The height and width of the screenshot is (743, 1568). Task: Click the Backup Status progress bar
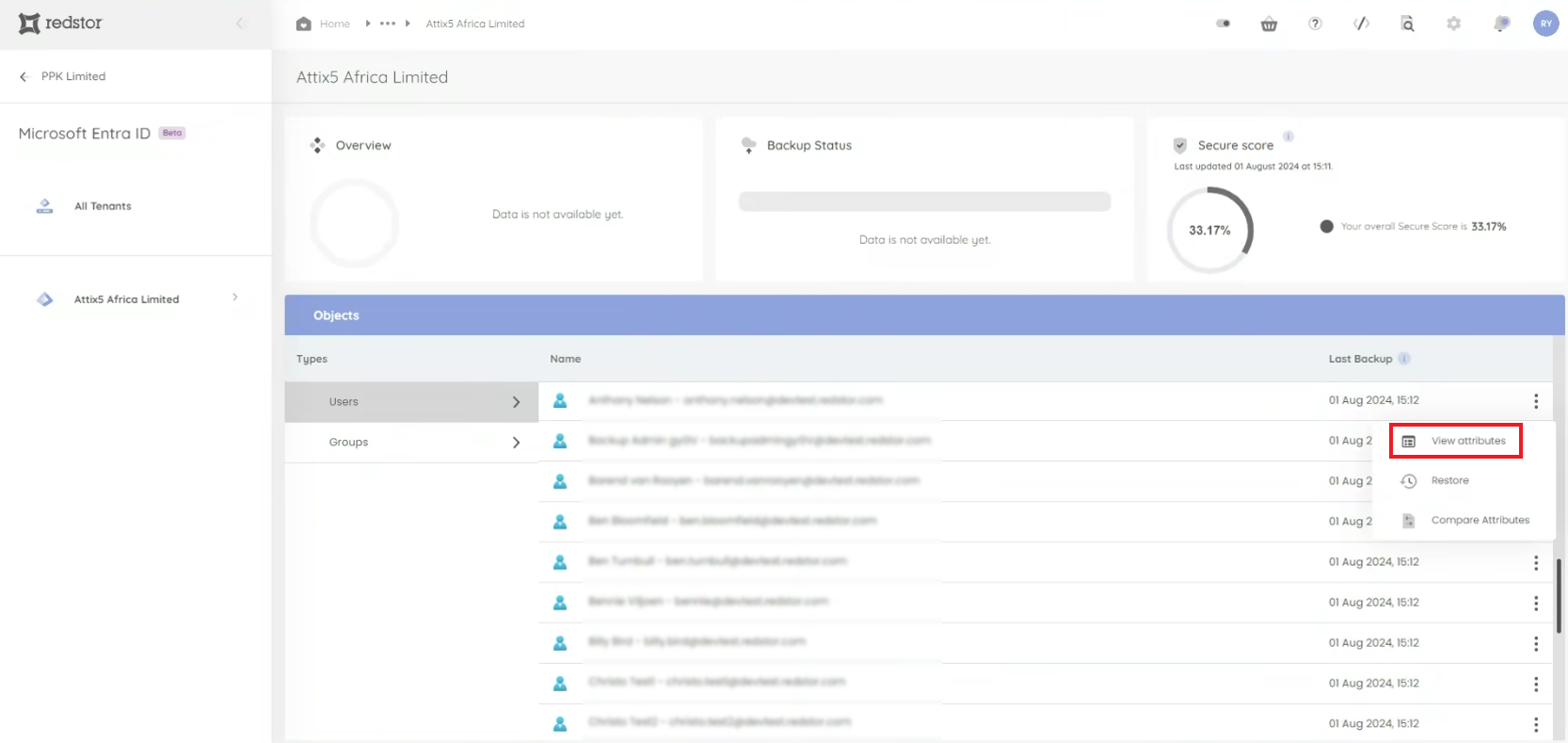click(x=924, y=202)
